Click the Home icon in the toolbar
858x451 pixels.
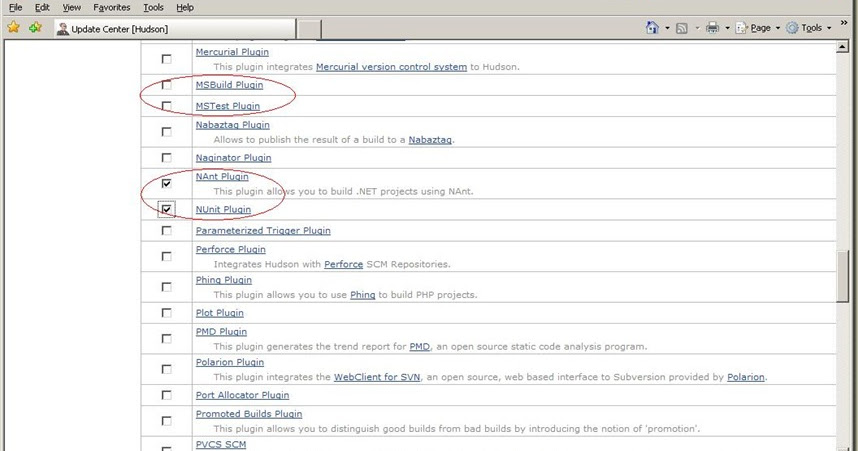coord(652,28)
